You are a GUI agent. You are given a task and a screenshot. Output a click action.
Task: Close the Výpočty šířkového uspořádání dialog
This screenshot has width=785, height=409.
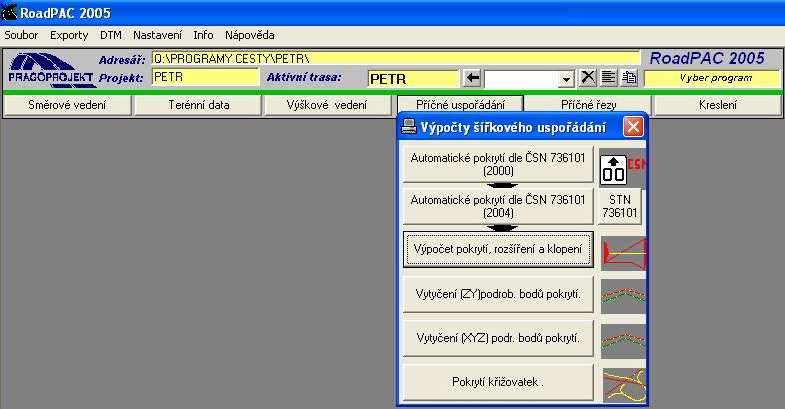633,127
